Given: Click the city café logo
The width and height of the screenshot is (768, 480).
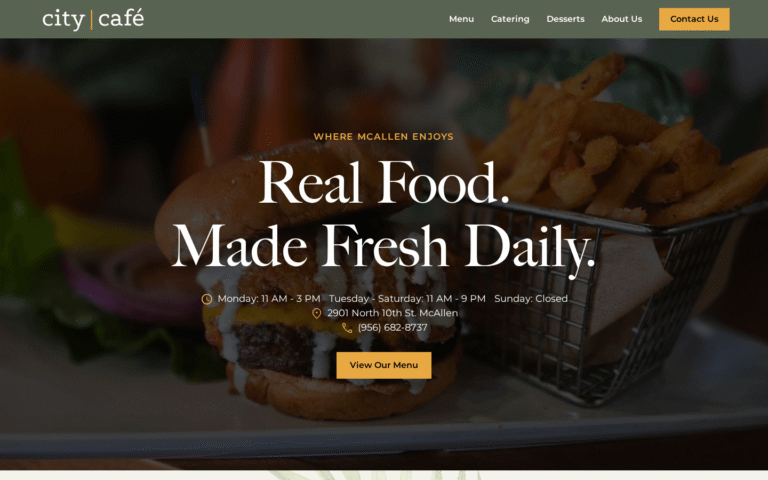Looking at the screenshot, I should (x=93, y=19).
